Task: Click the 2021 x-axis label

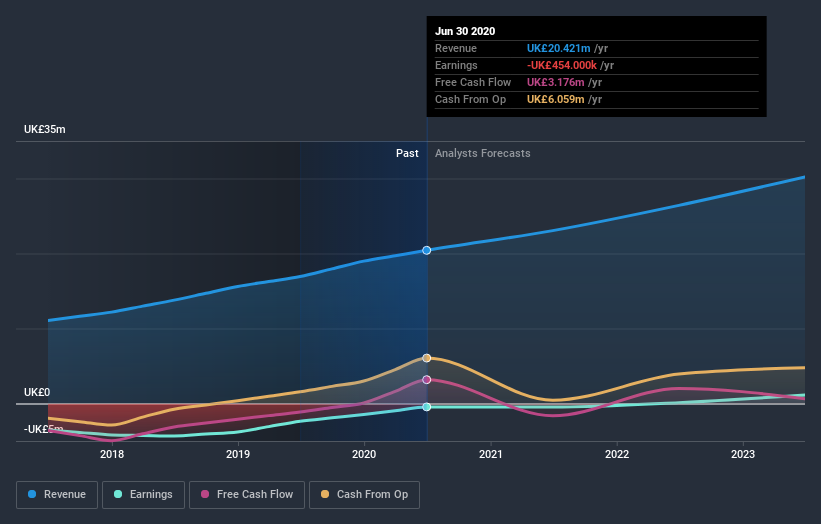Action: click(x=491, y=454)
